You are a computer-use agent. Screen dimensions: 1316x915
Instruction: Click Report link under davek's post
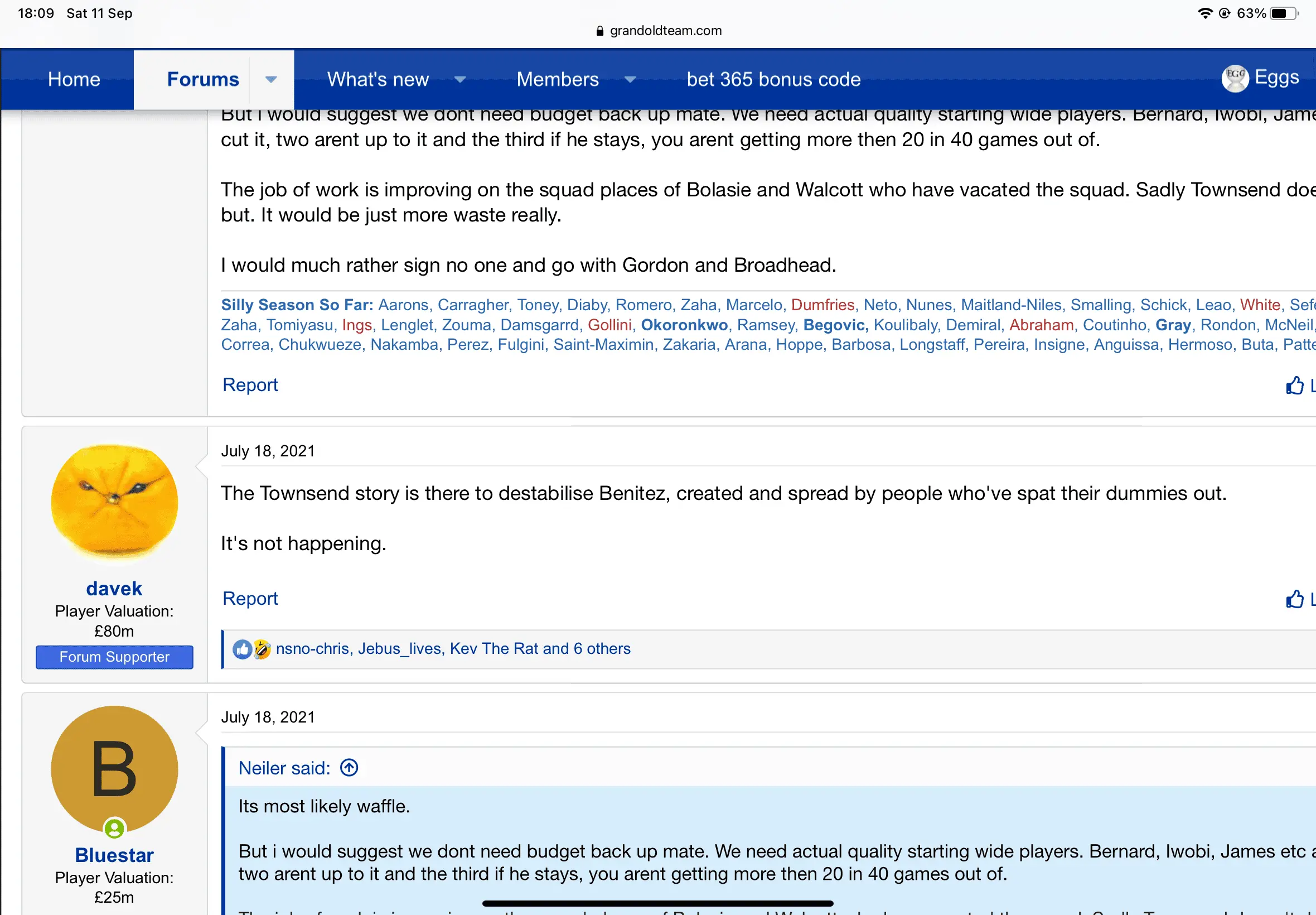tap(250, 598)
